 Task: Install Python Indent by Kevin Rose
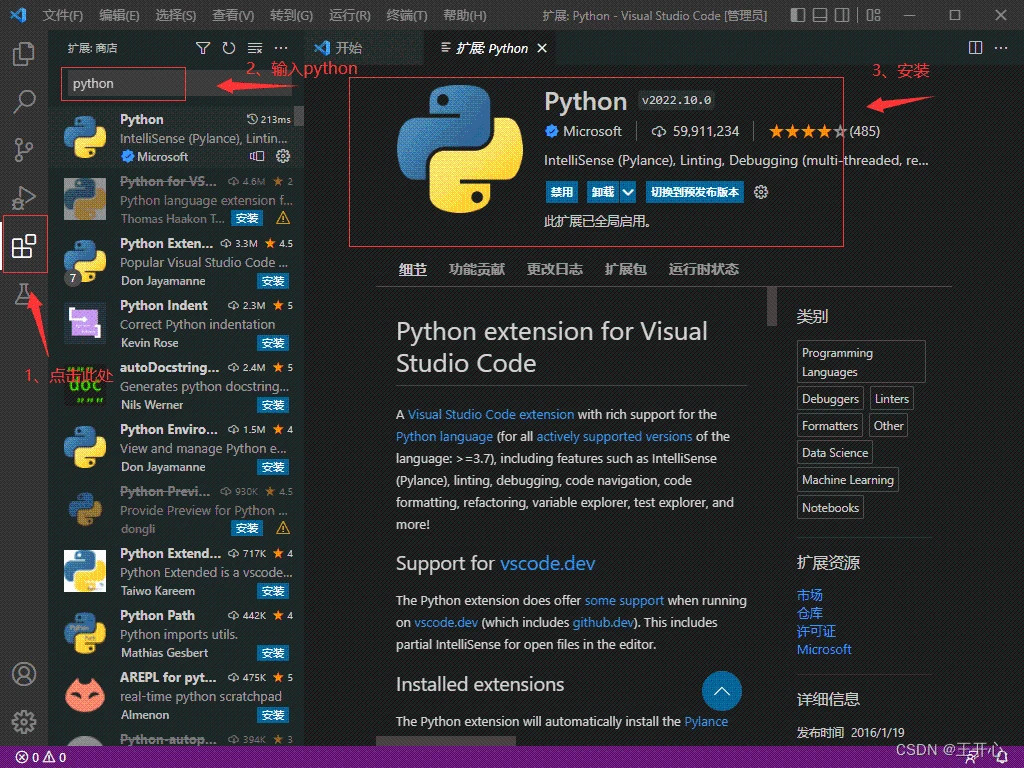[272, 343]
